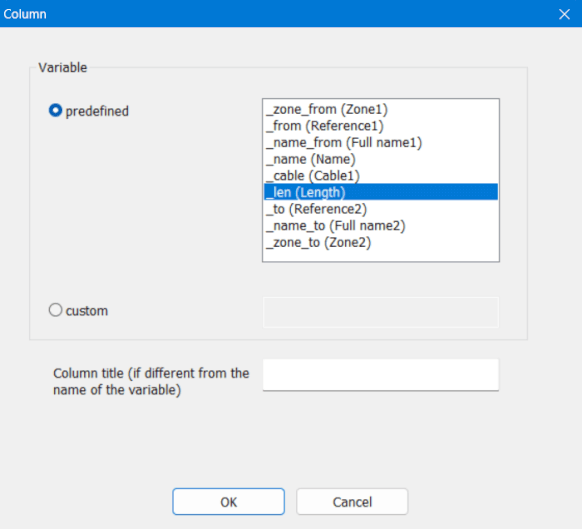The image size is (582, 529).
Task: Click empty space below _zone_to in list
Action: 381,256
